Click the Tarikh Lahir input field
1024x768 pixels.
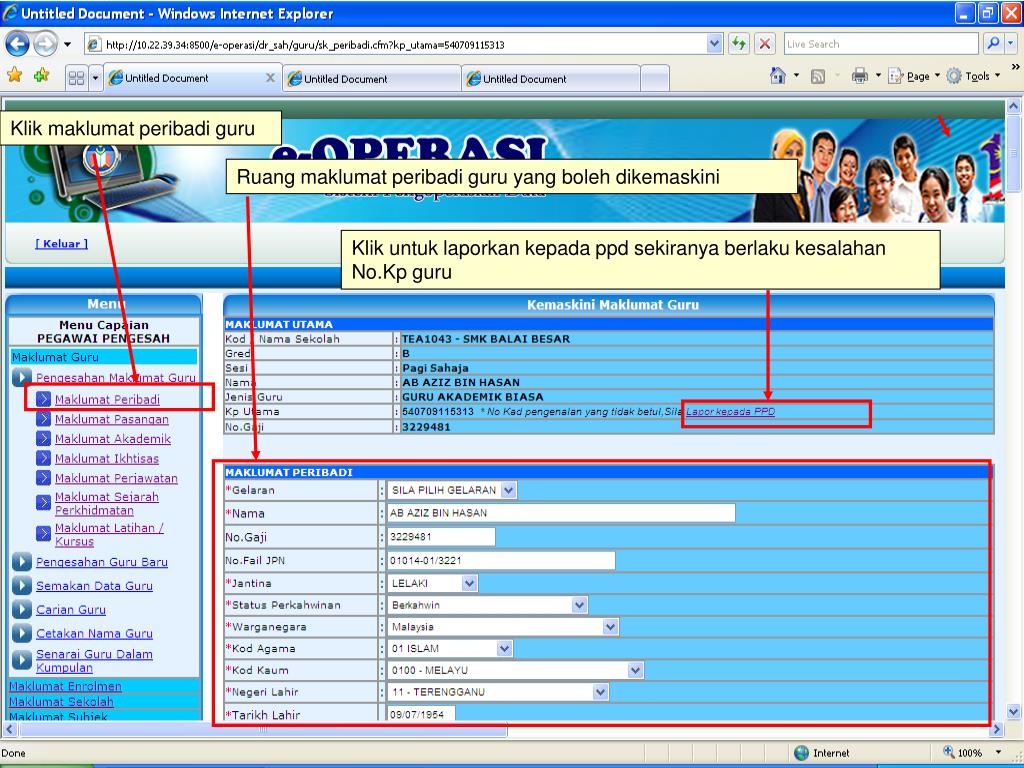tap(421, 714)
